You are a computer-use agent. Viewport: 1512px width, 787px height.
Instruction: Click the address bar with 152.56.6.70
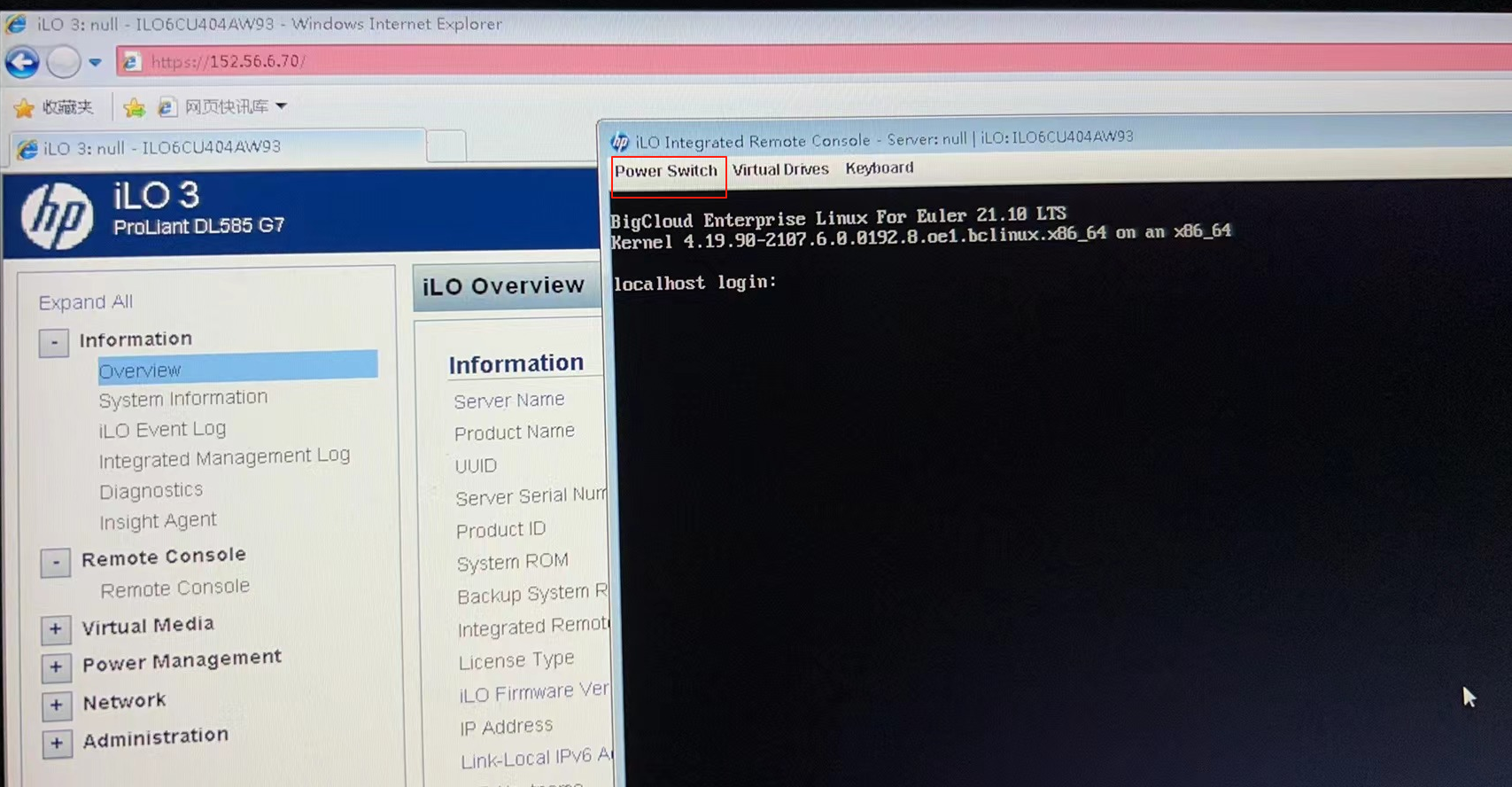[x=815, y=61]
